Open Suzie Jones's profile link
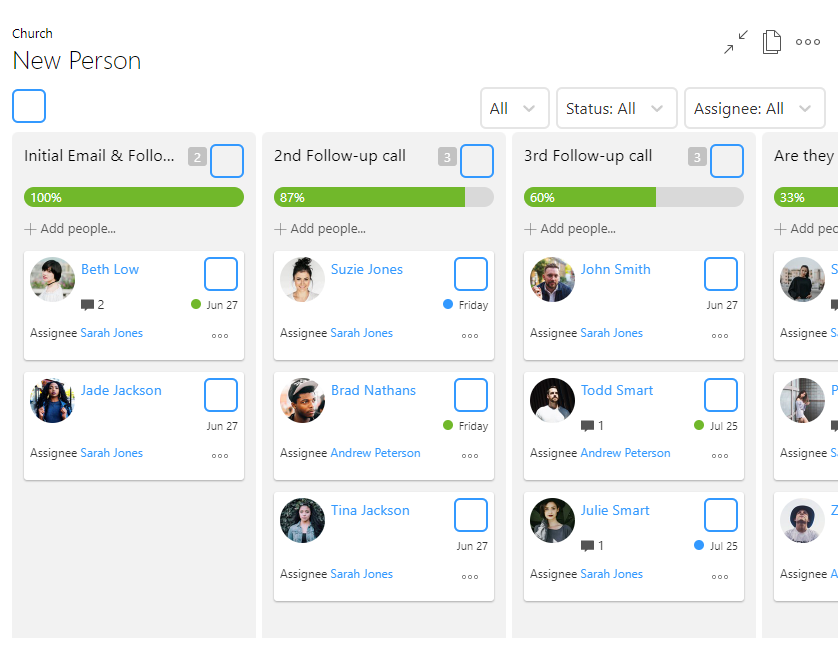 [367, 269]
